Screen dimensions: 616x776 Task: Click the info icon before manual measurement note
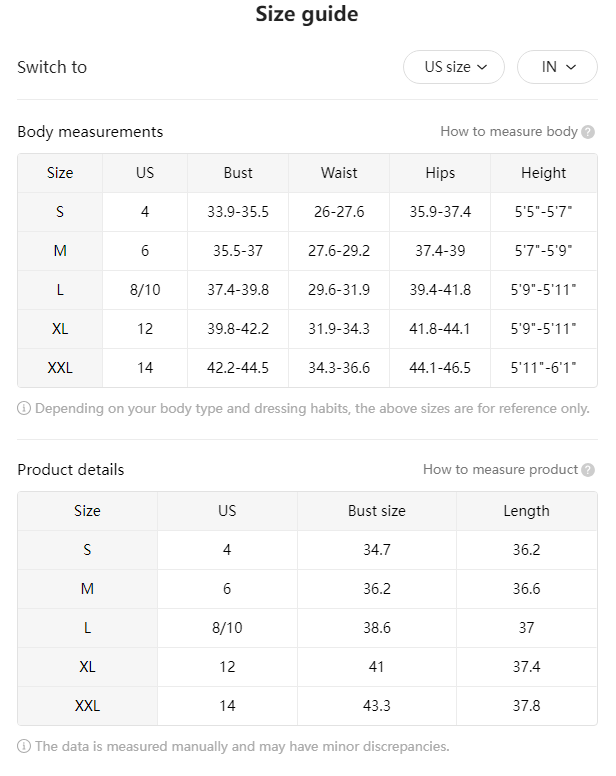(x=24, y=746)
